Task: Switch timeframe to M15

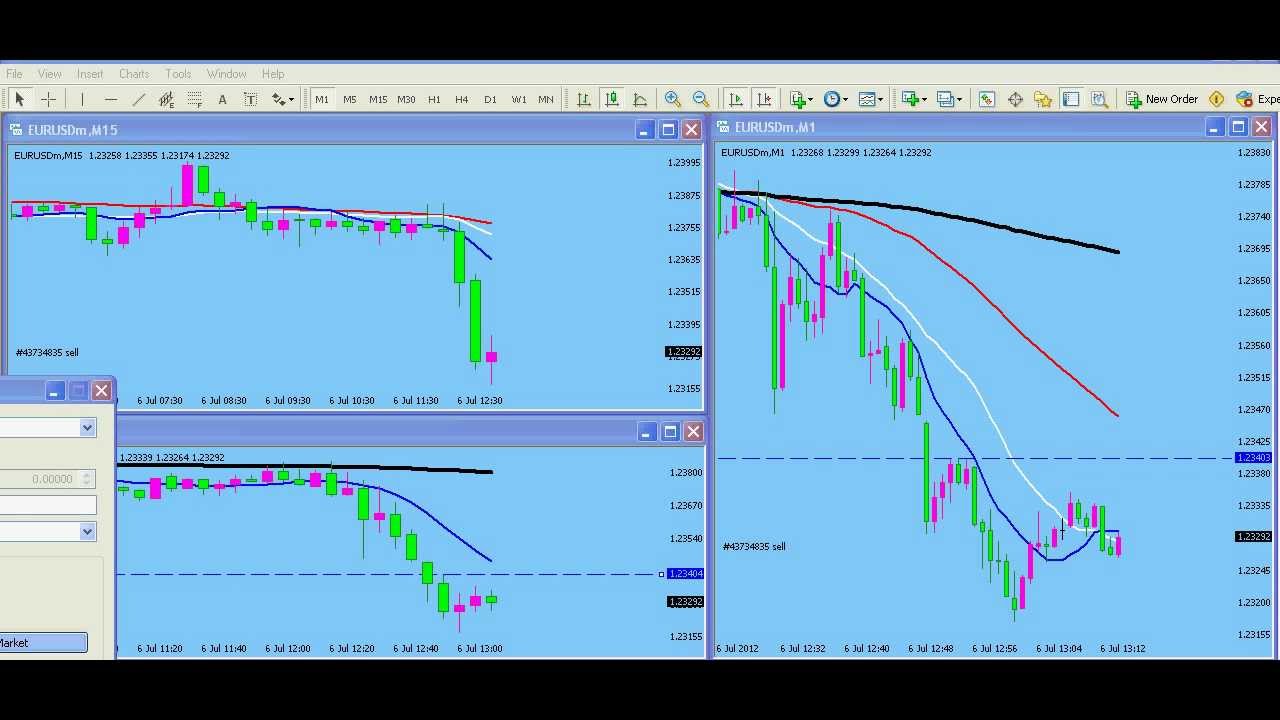Action: pos(378,99)
